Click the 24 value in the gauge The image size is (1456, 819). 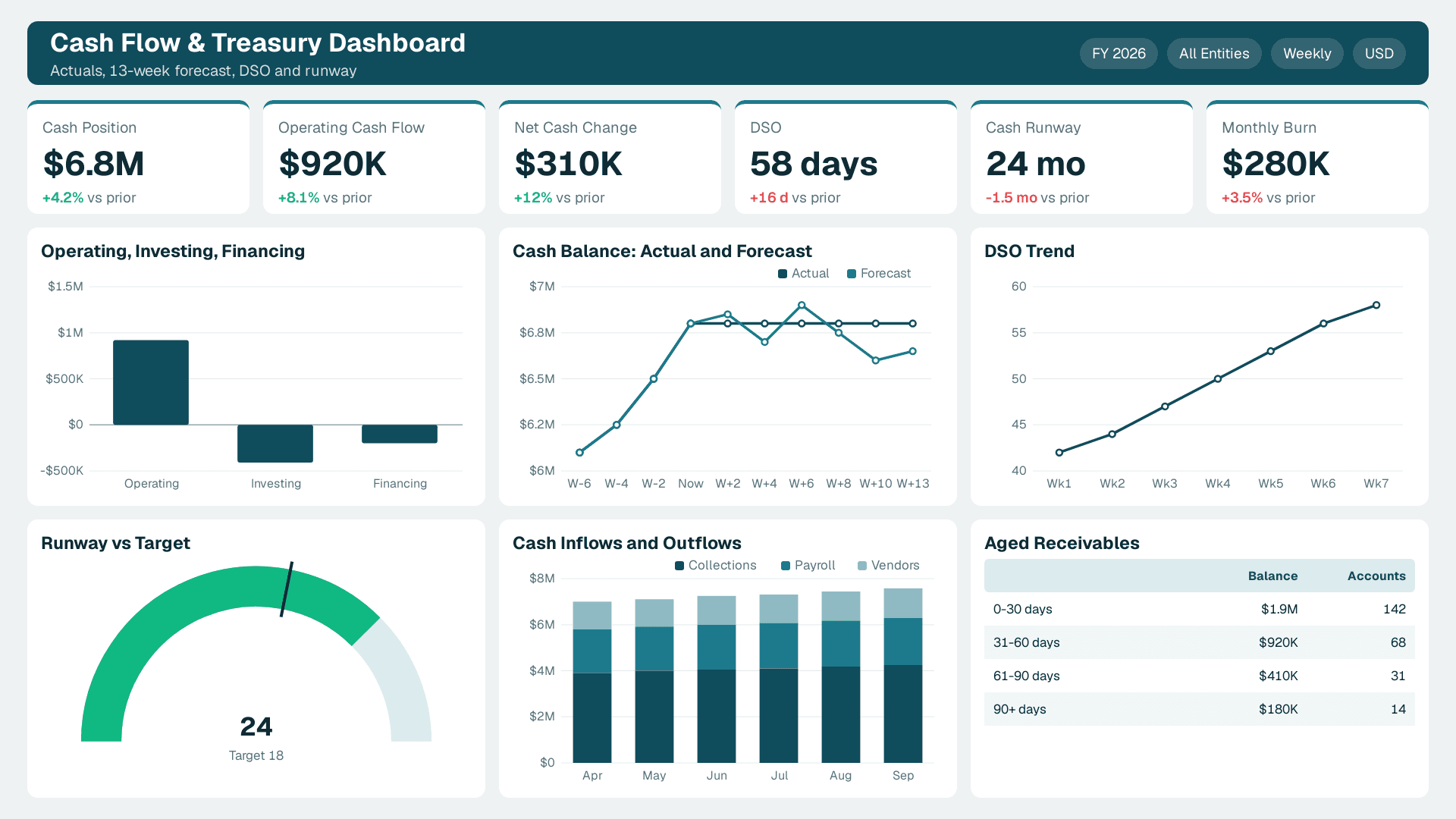256,726
